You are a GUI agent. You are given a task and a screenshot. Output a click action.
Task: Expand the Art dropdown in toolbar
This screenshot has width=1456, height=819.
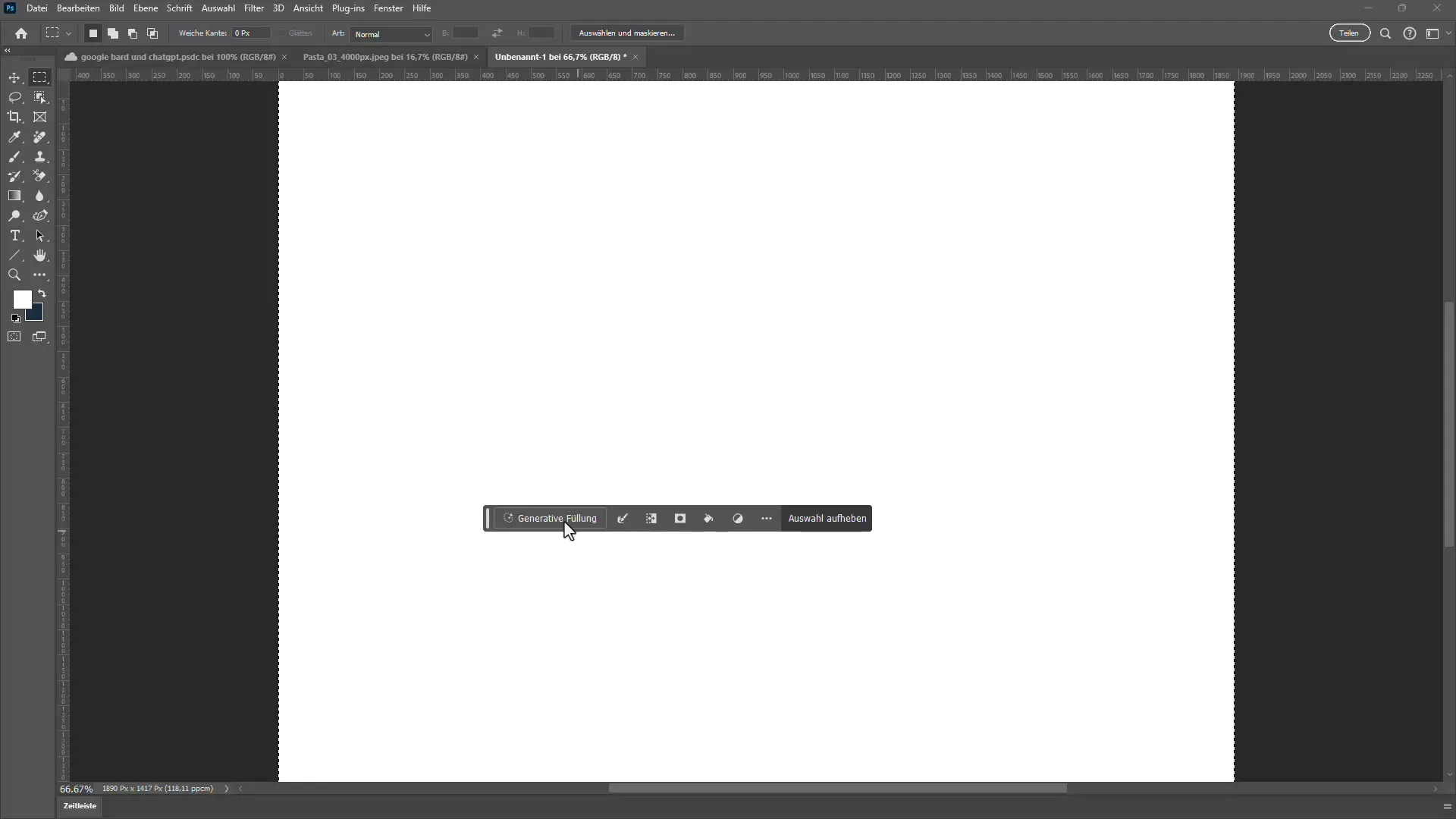(391, 33)
